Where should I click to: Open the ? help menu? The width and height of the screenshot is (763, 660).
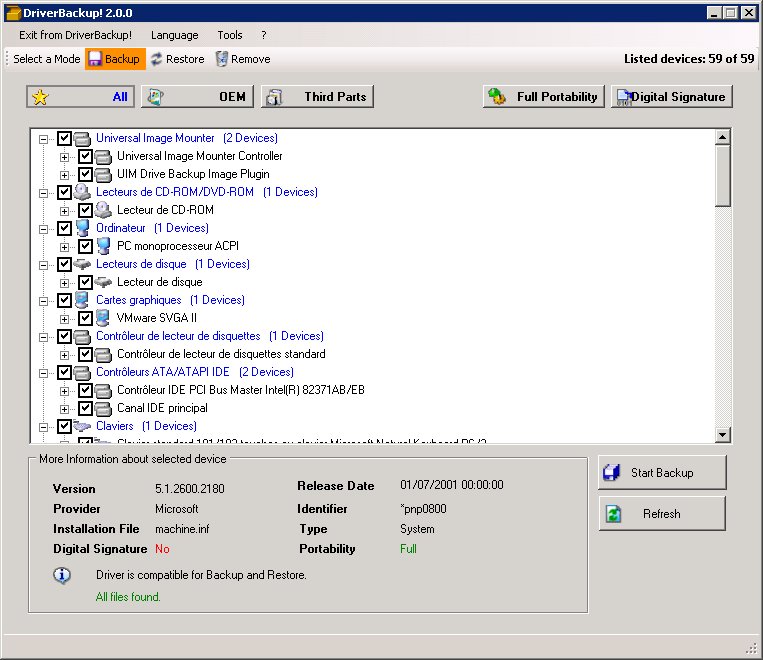(x=264, y=35)
